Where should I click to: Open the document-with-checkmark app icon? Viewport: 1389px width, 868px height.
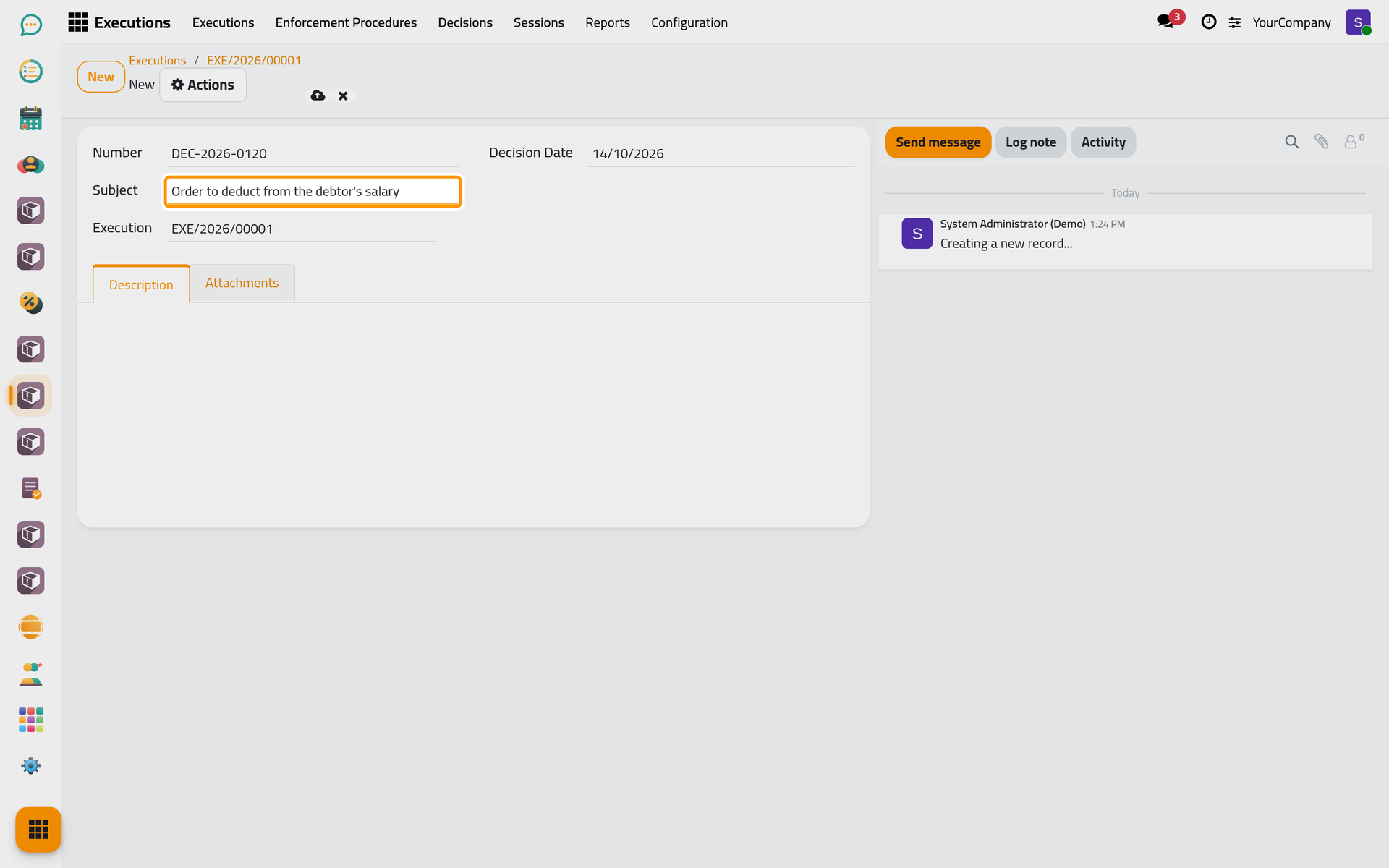point(30,488)
